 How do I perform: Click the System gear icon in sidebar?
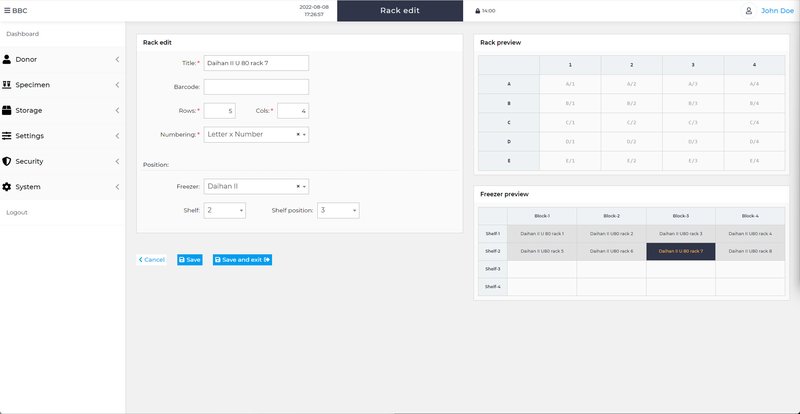[7, 187]
